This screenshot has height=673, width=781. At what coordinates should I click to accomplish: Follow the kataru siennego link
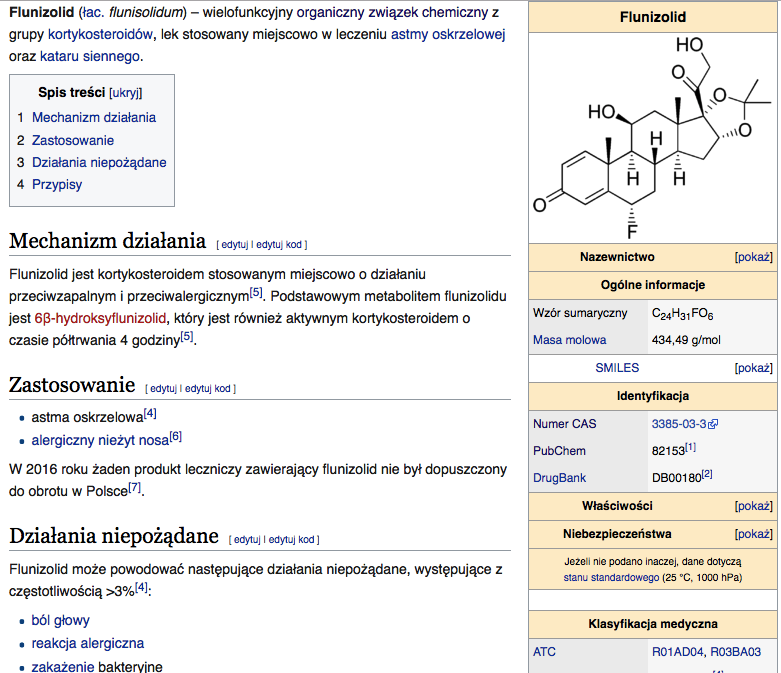90,56
